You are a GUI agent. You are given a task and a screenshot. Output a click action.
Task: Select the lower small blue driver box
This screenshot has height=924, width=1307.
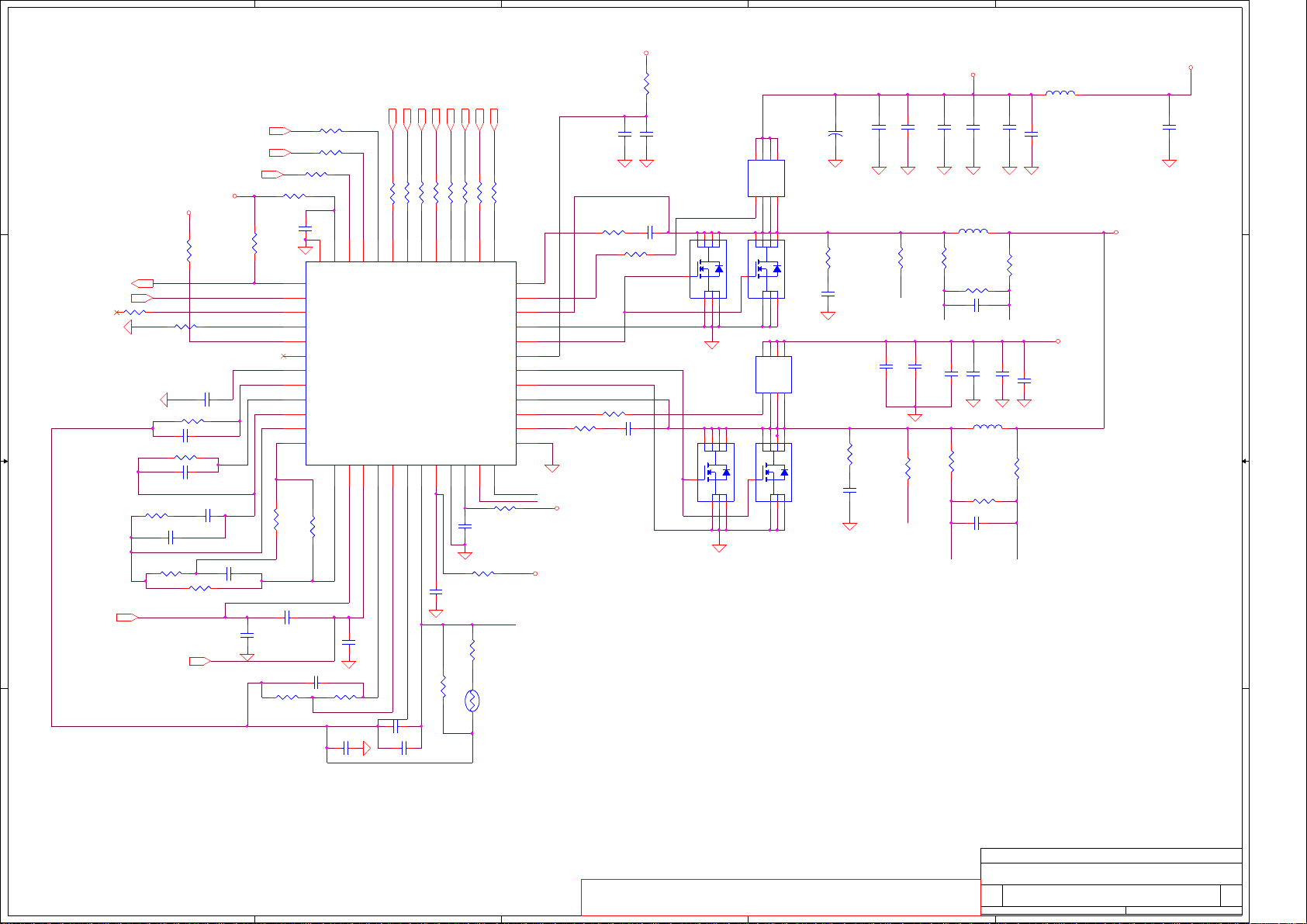(x=773, y=375)
